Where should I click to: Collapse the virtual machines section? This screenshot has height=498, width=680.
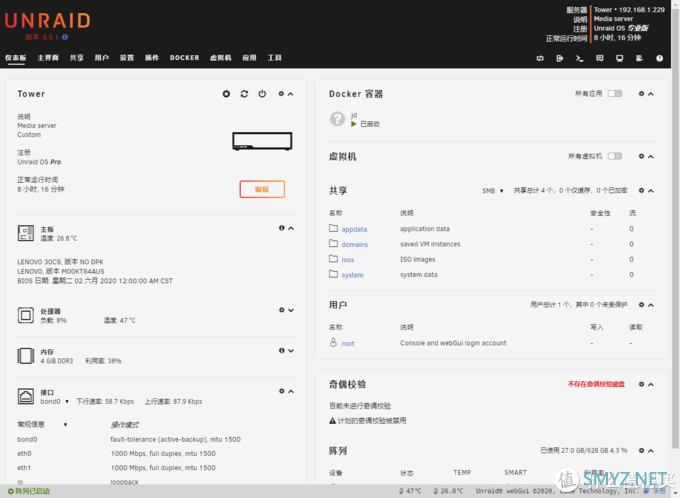(x=651, y=156)
